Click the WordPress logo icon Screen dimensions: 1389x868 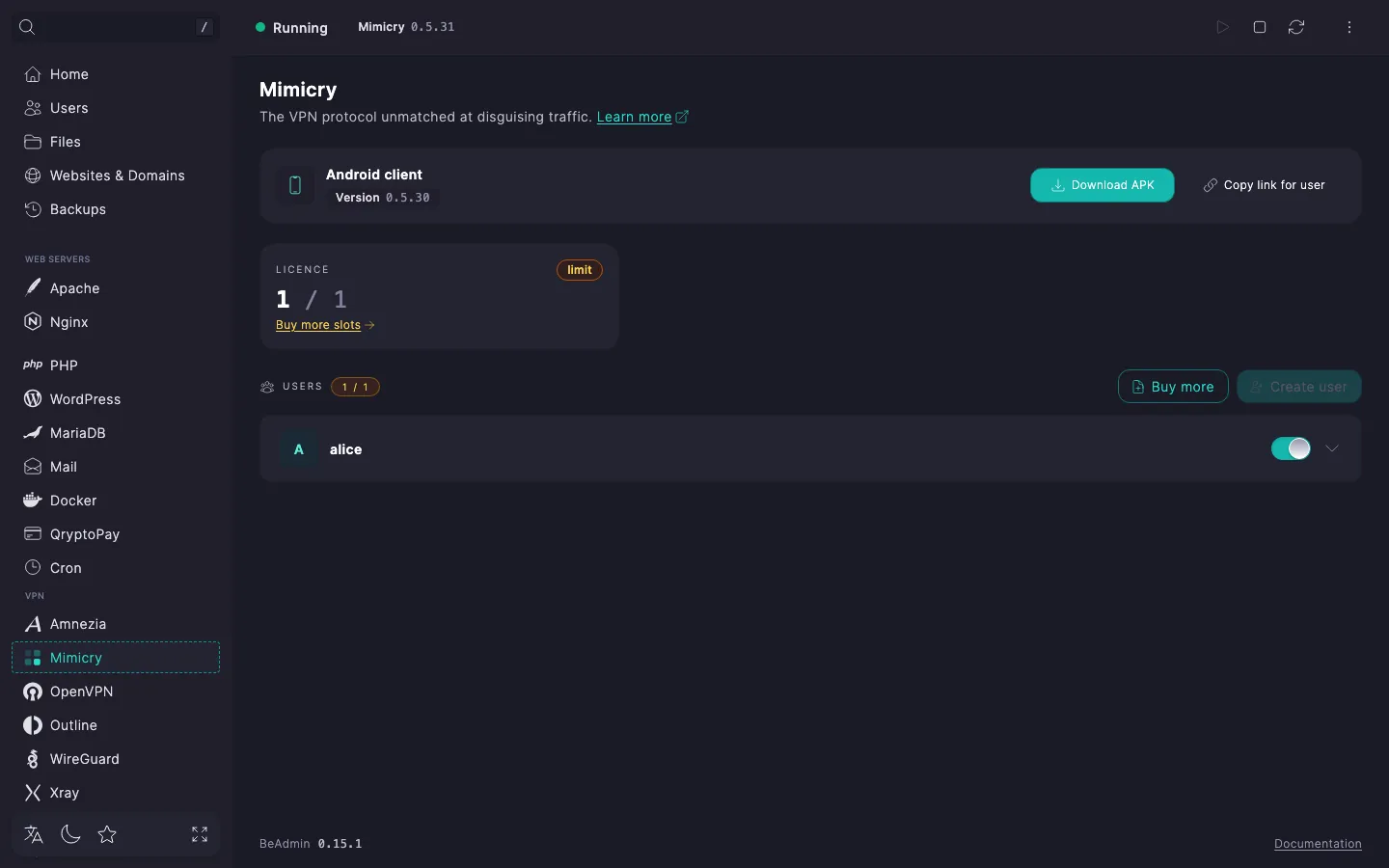pyautogui.click(x=33, y=399)
